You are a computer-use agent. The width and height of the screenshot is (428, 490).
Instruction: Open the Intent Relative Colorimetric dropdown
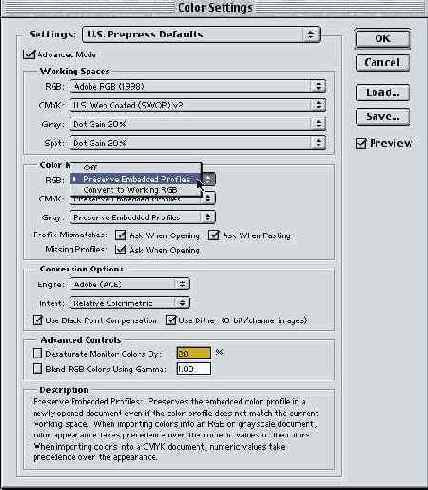130,303
